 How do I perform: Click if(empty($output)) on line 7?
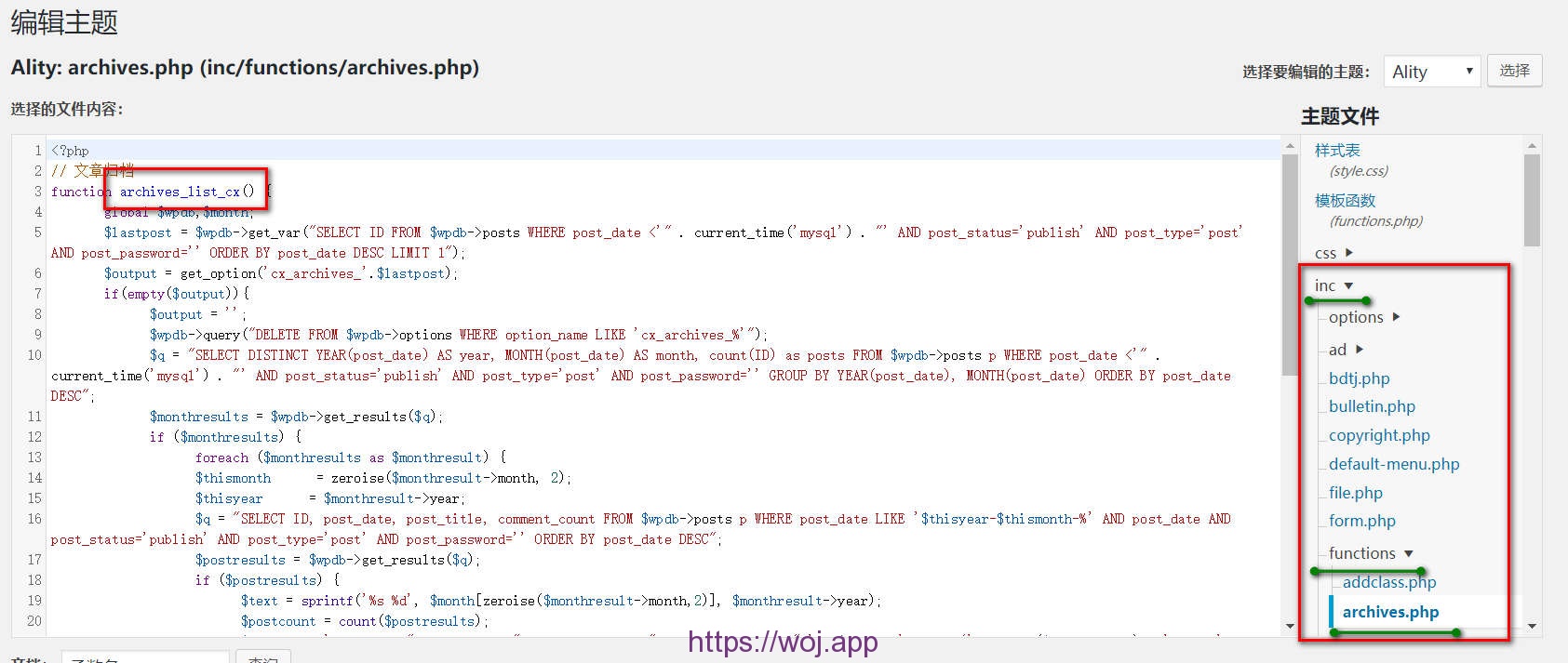[176, 294]
